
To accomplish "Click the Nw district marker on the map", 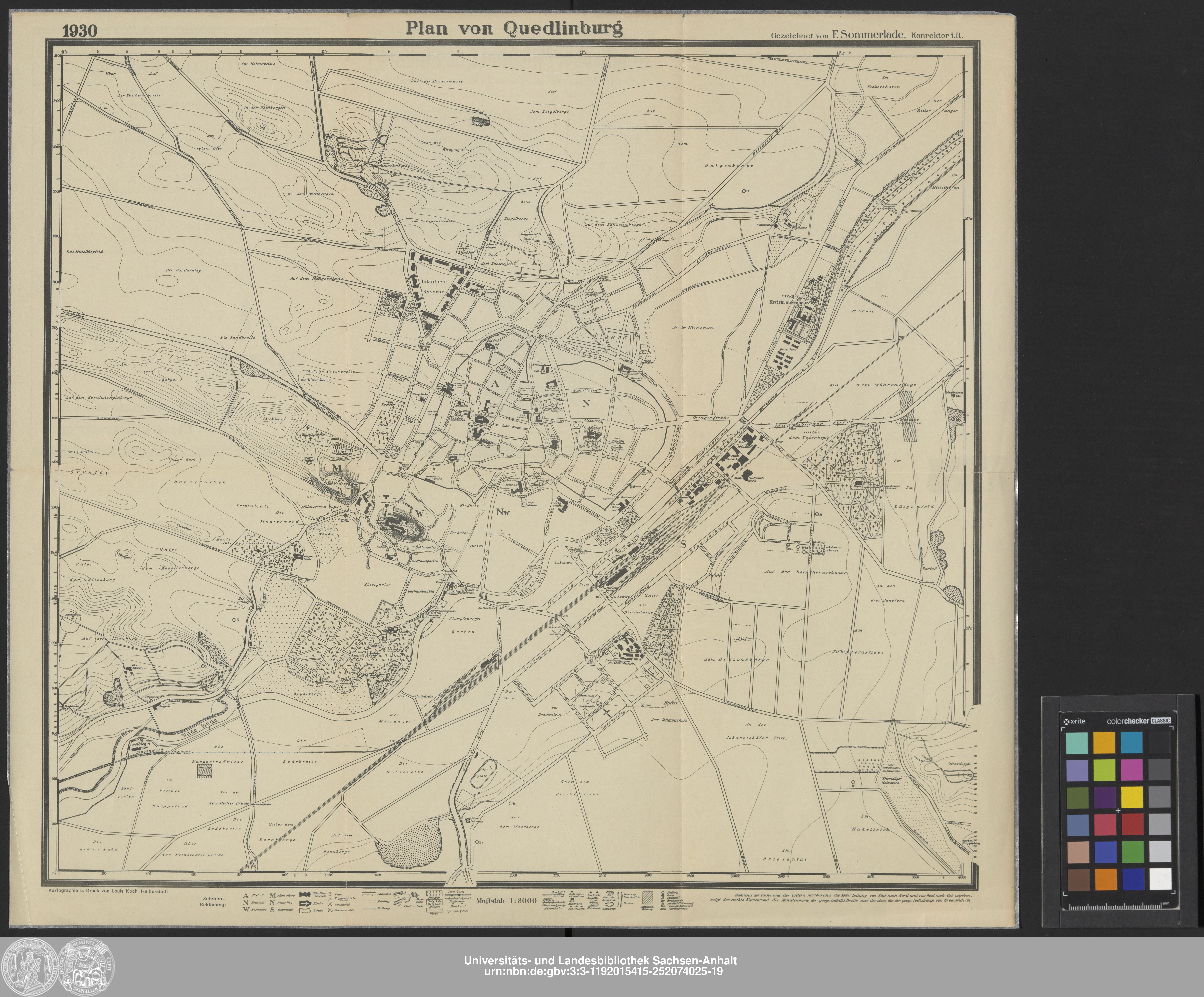I will click(x=503, y=512).
